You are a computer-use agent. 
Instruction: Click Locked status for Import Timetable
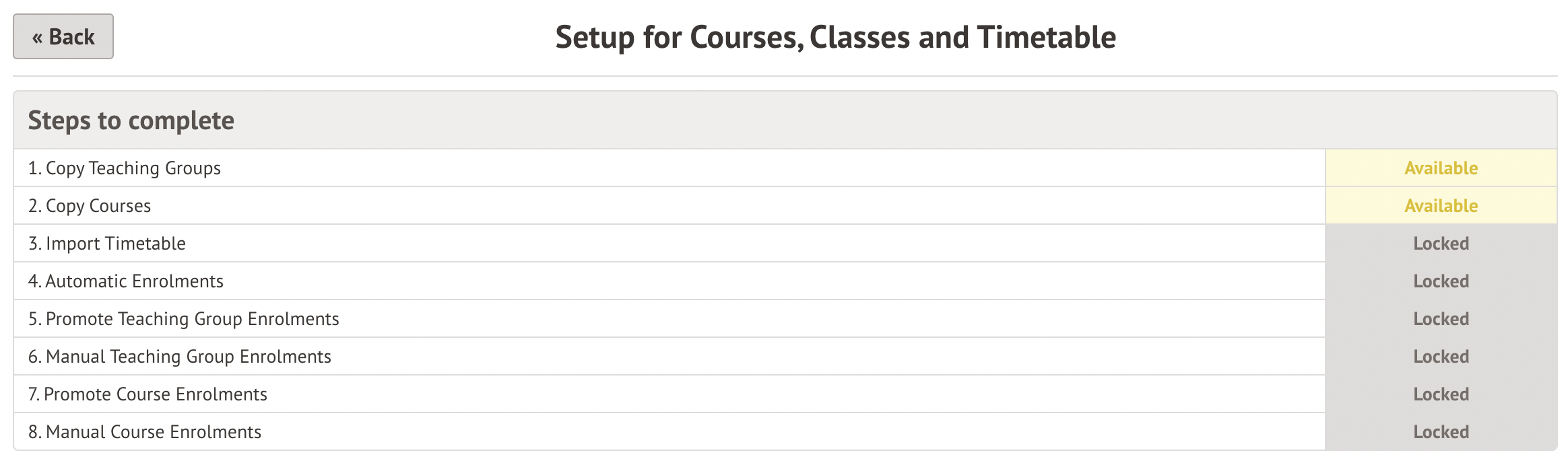click(1441, 244)
